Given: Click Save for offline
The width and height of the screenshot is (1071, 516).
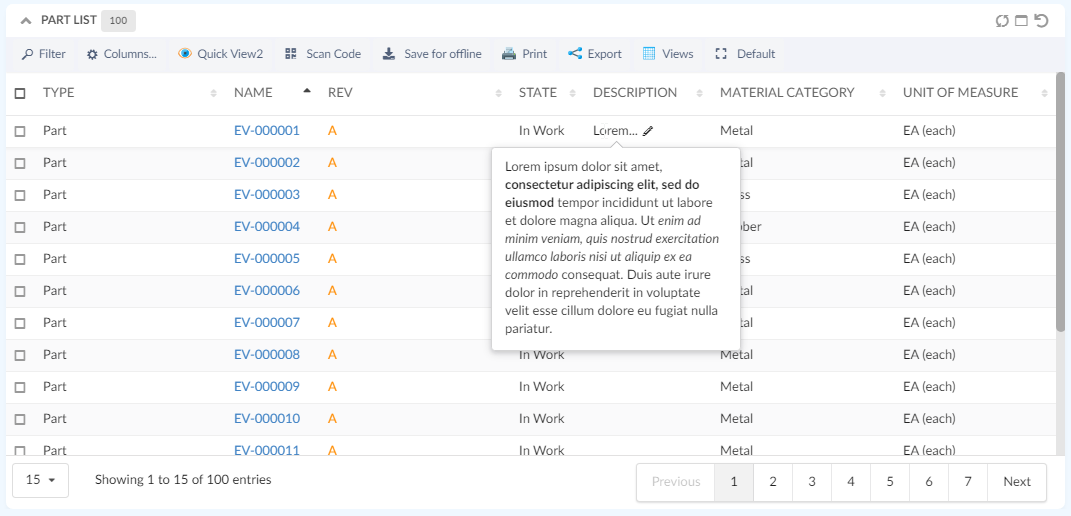Looking at the screenshot, I should [431, 54].
